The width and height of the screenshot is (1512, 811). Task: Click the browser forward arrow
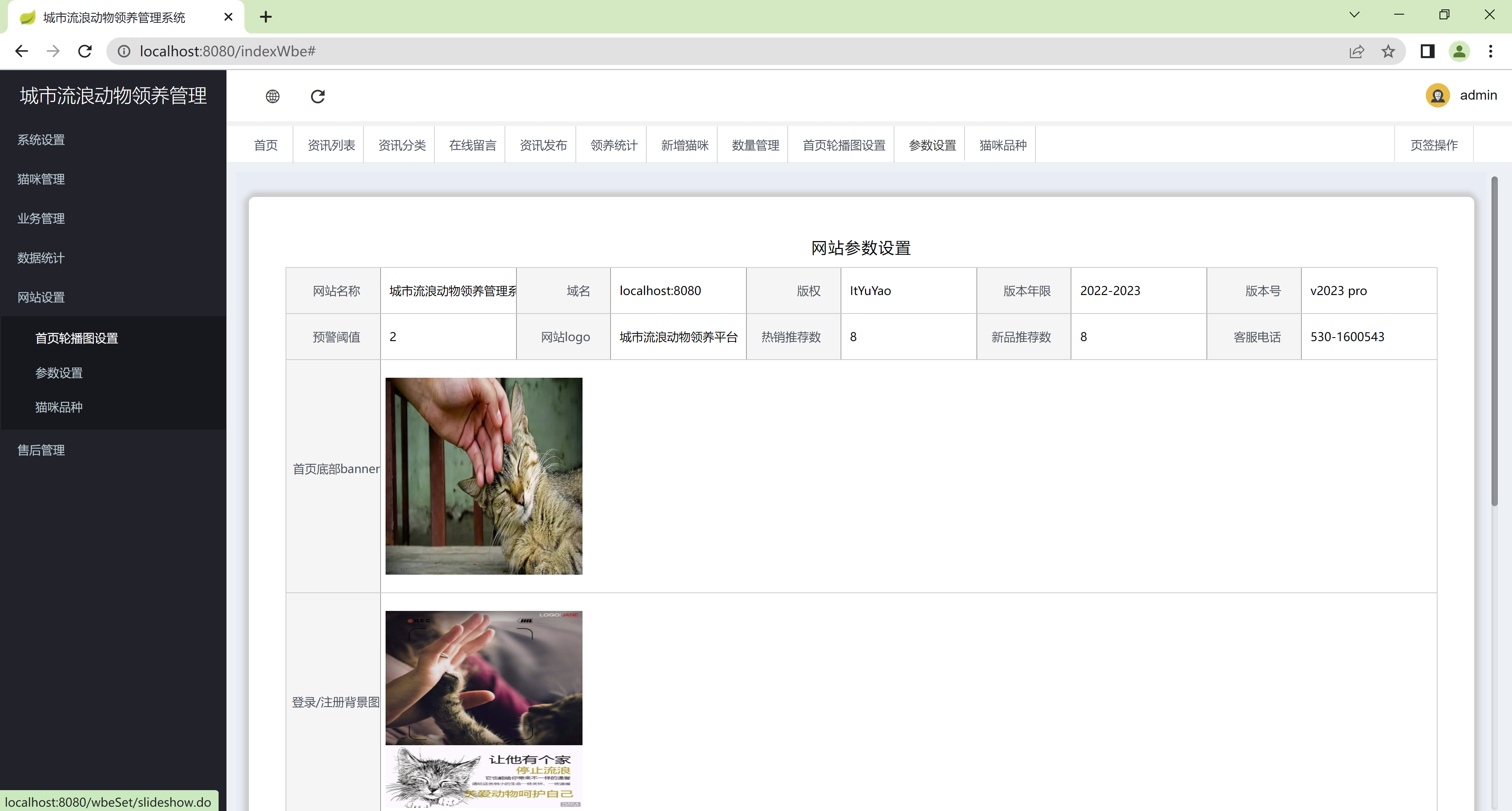[x=54, y=52]
